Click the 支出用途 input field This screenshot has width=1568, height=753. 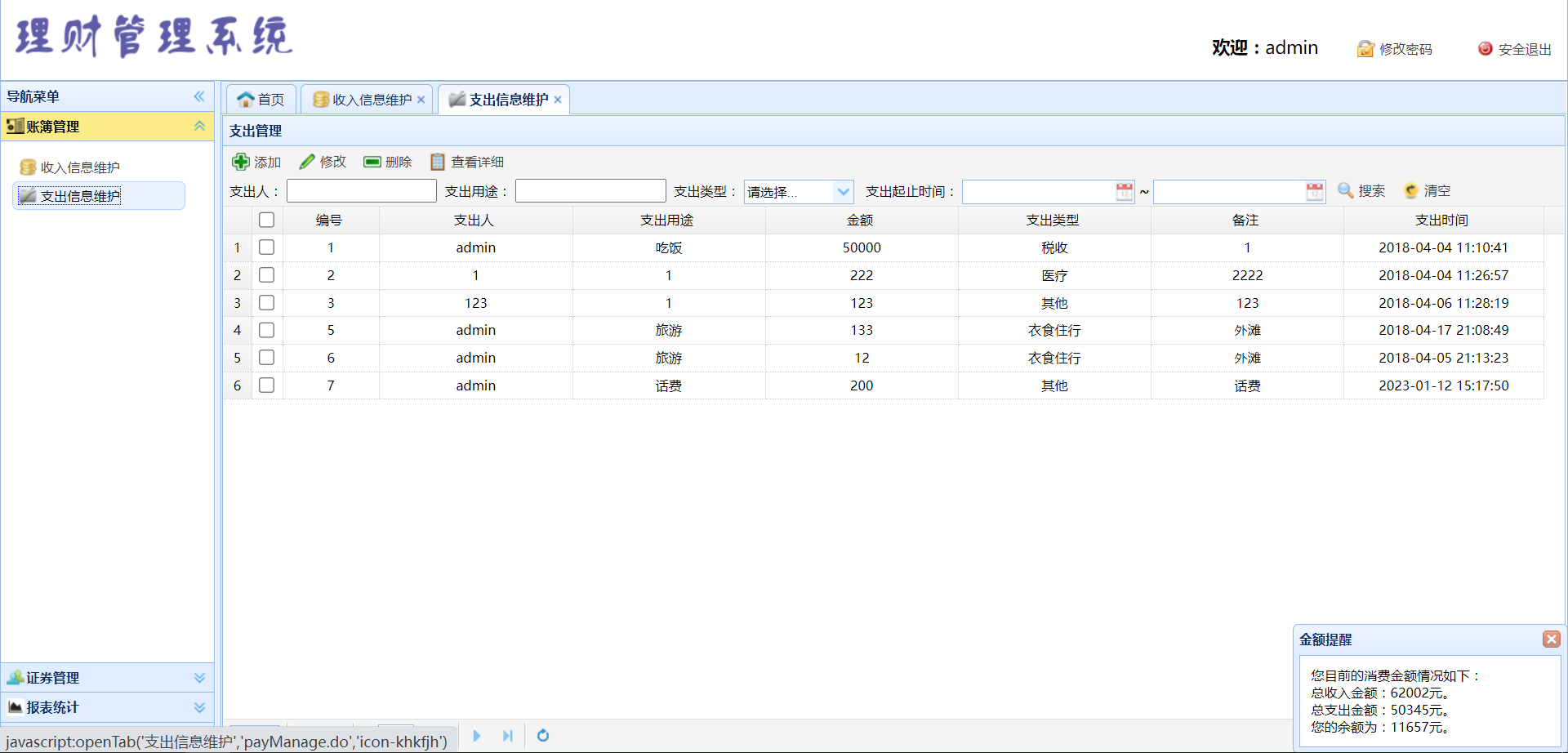pyautogui.click(x=590, y=191)
